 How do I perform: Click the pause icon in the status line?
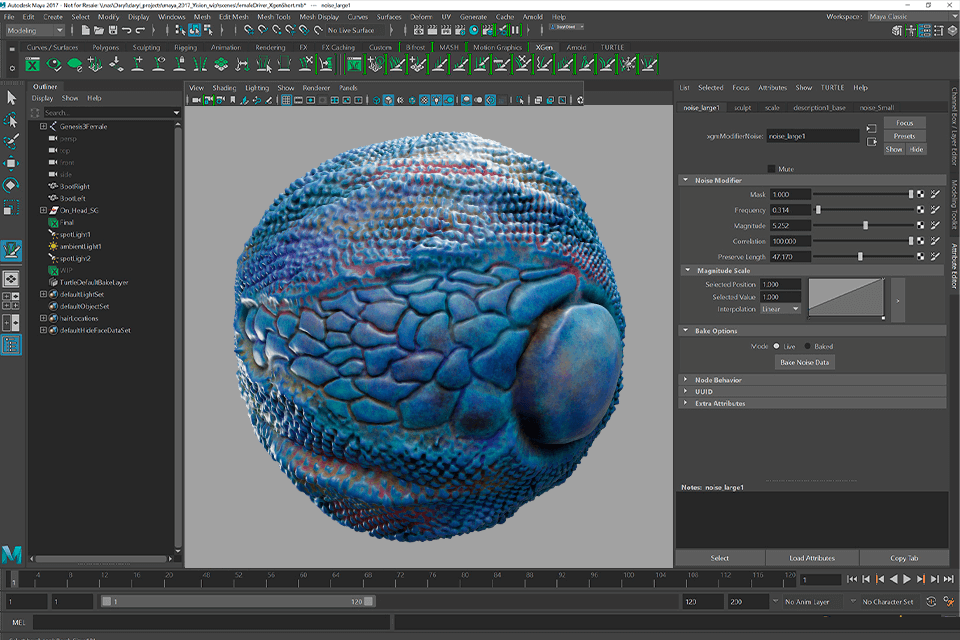516,30
